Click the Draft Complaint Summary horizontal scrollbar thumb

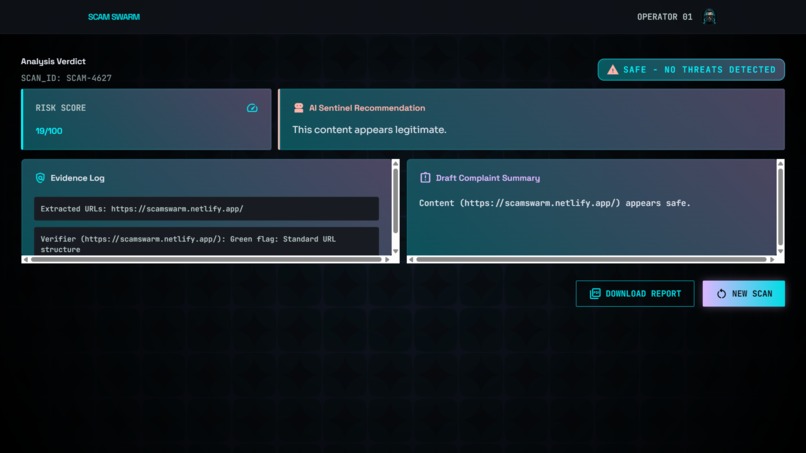click(592, 260)
